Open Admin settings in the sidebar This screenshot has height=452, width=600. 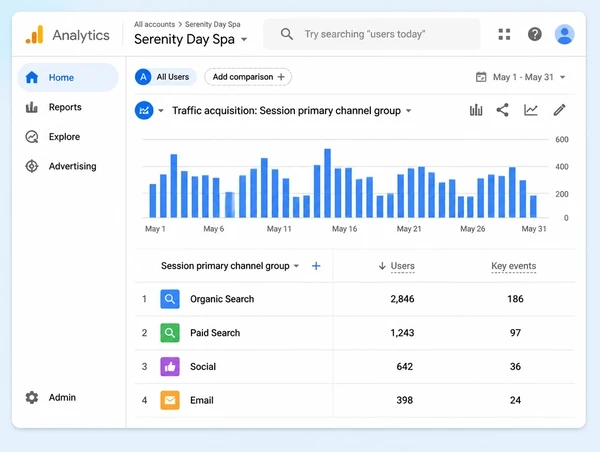62,397
